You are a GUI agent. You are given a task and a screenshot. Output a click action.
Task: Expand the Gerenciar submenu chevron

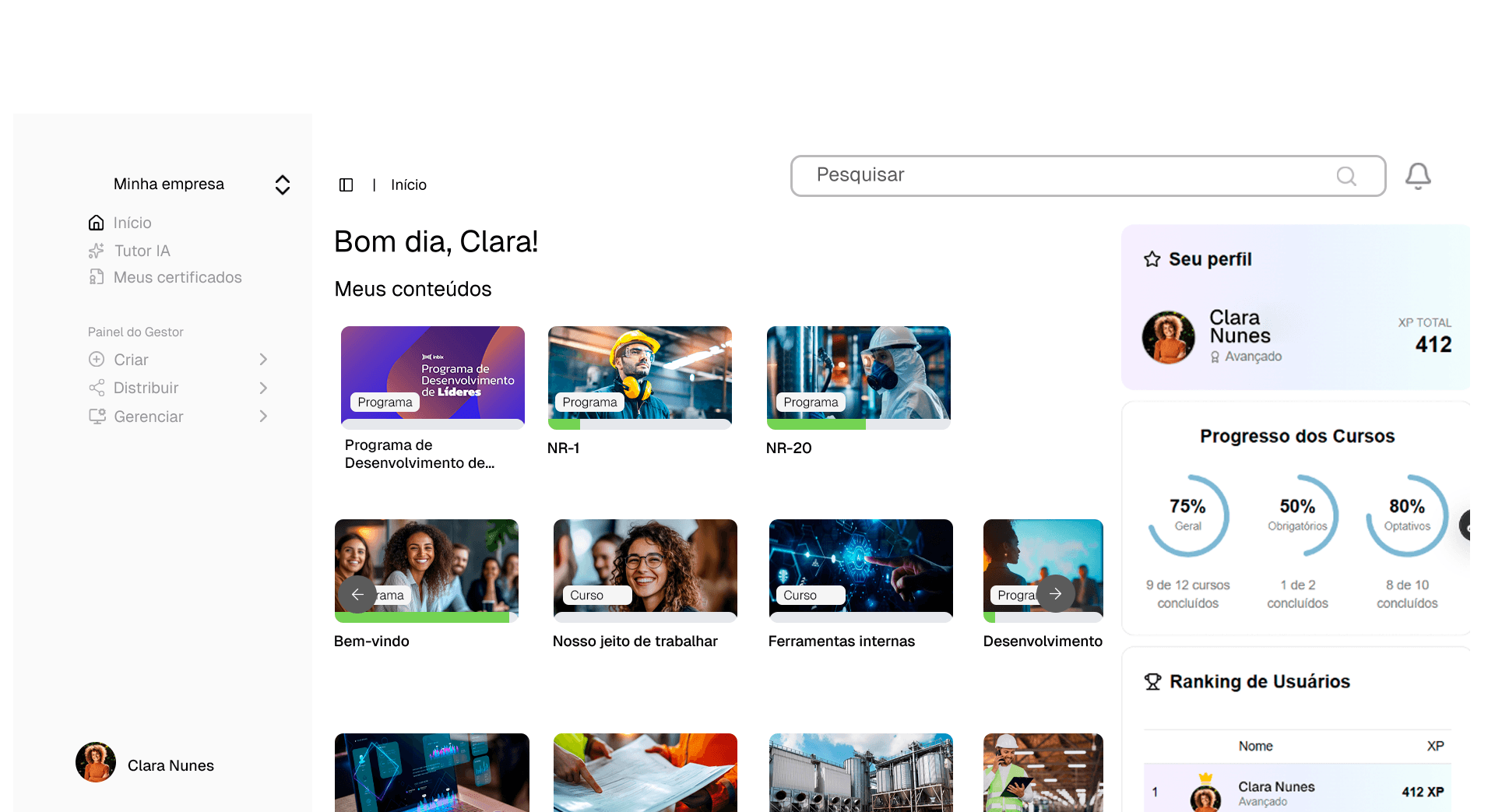click(263, 417)
